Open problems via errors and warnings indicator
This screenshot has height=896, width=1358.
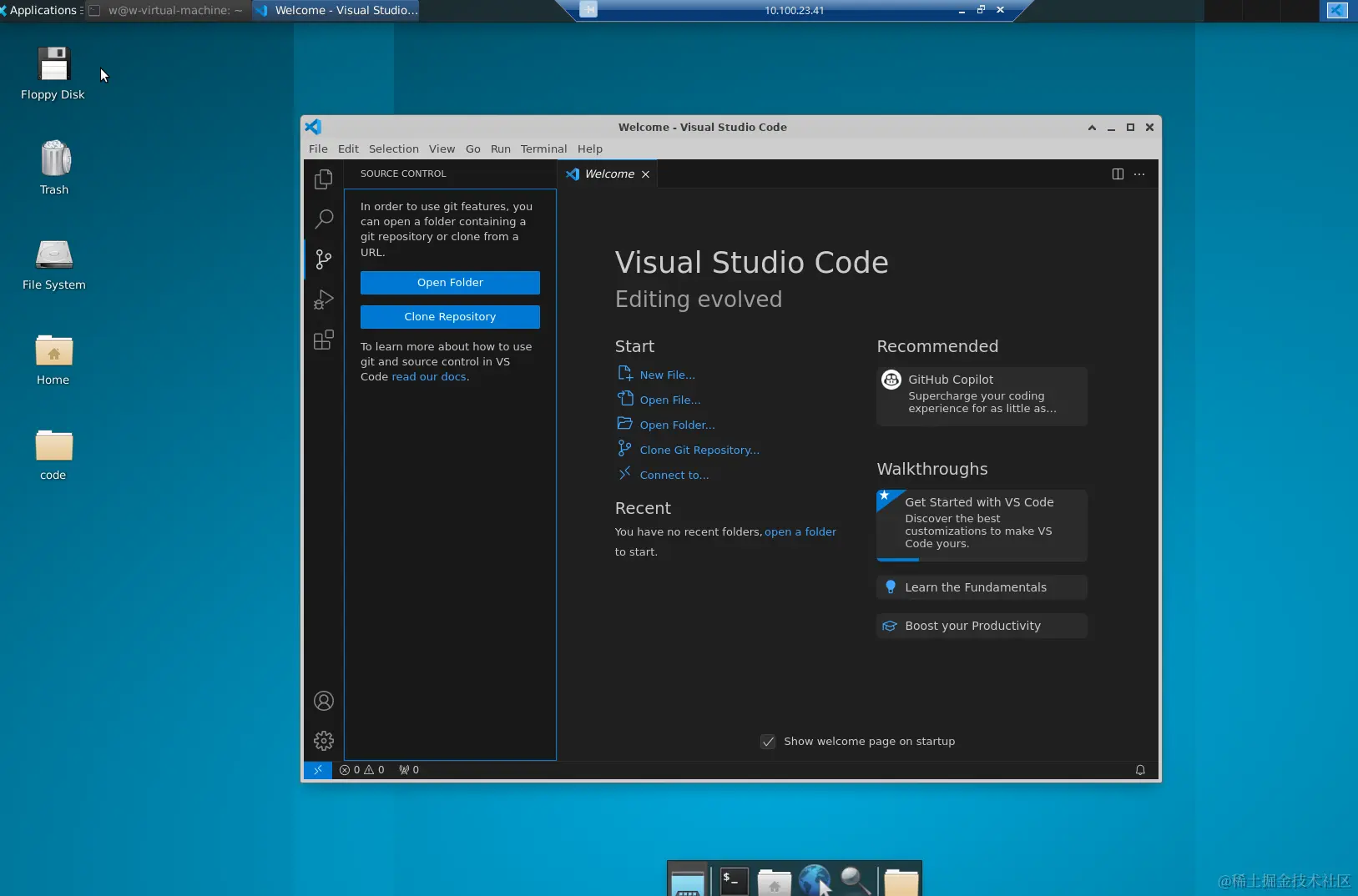click(x=362, y=770)
